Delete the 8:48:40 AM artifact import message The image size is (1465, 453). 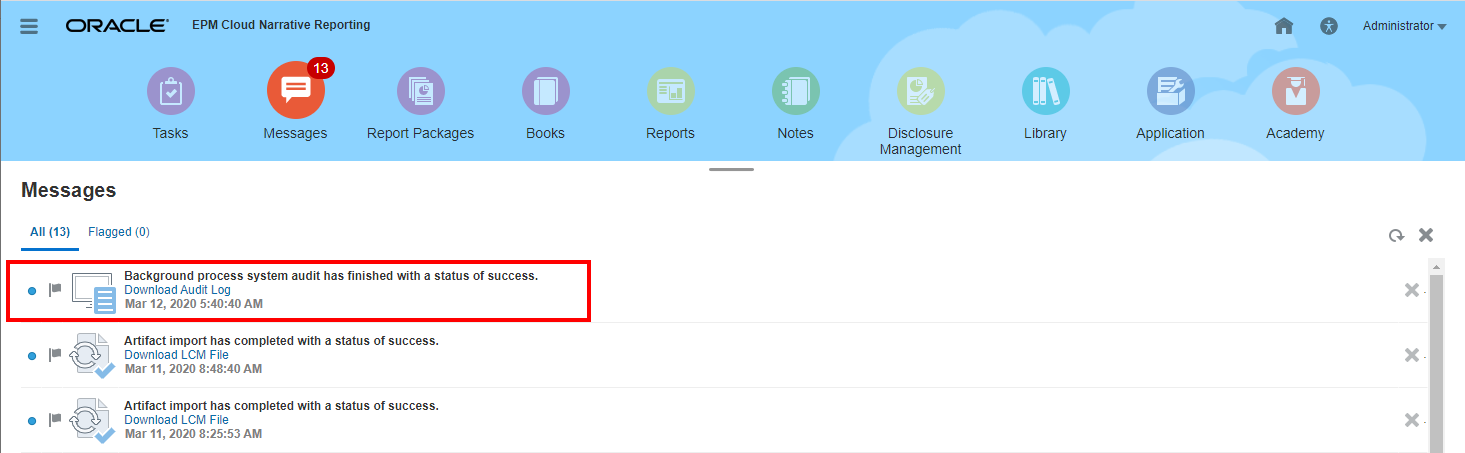1412,355
